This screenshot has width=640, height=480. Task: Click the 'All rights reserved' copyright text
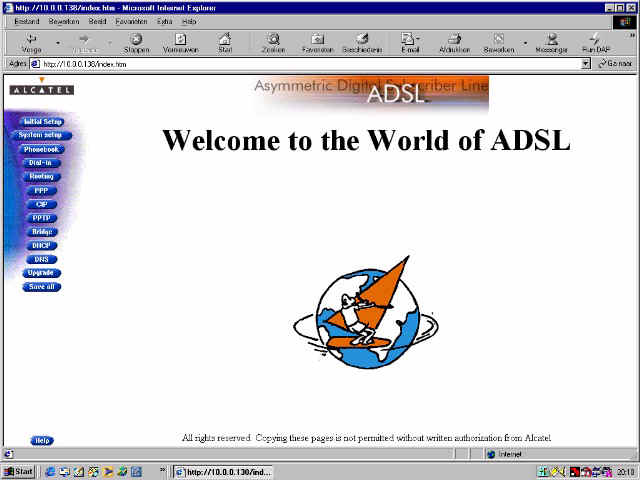pos(366,438)
